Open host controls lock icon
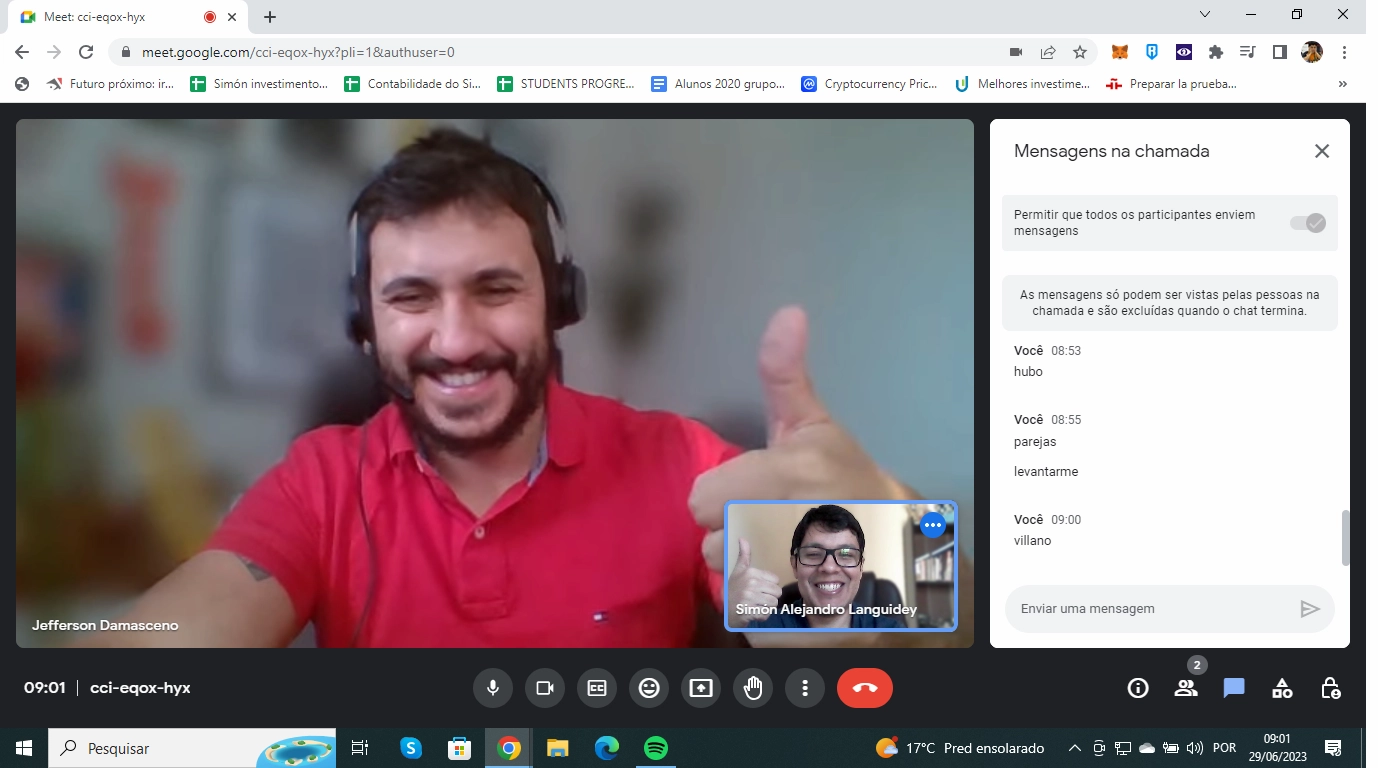 (x=1330, y=688)
